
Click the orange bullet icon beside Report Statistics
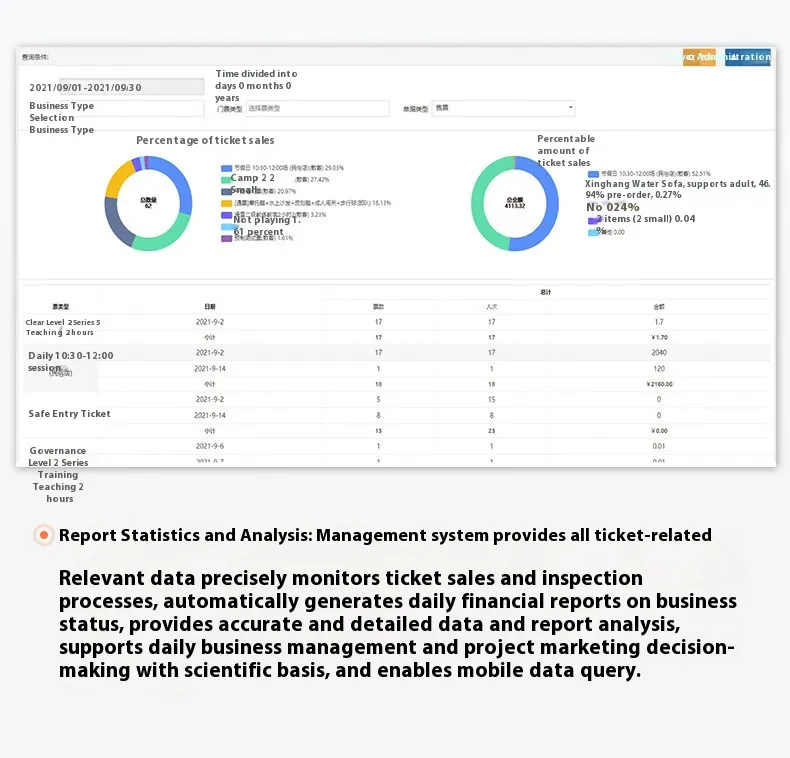click(44, 535)
